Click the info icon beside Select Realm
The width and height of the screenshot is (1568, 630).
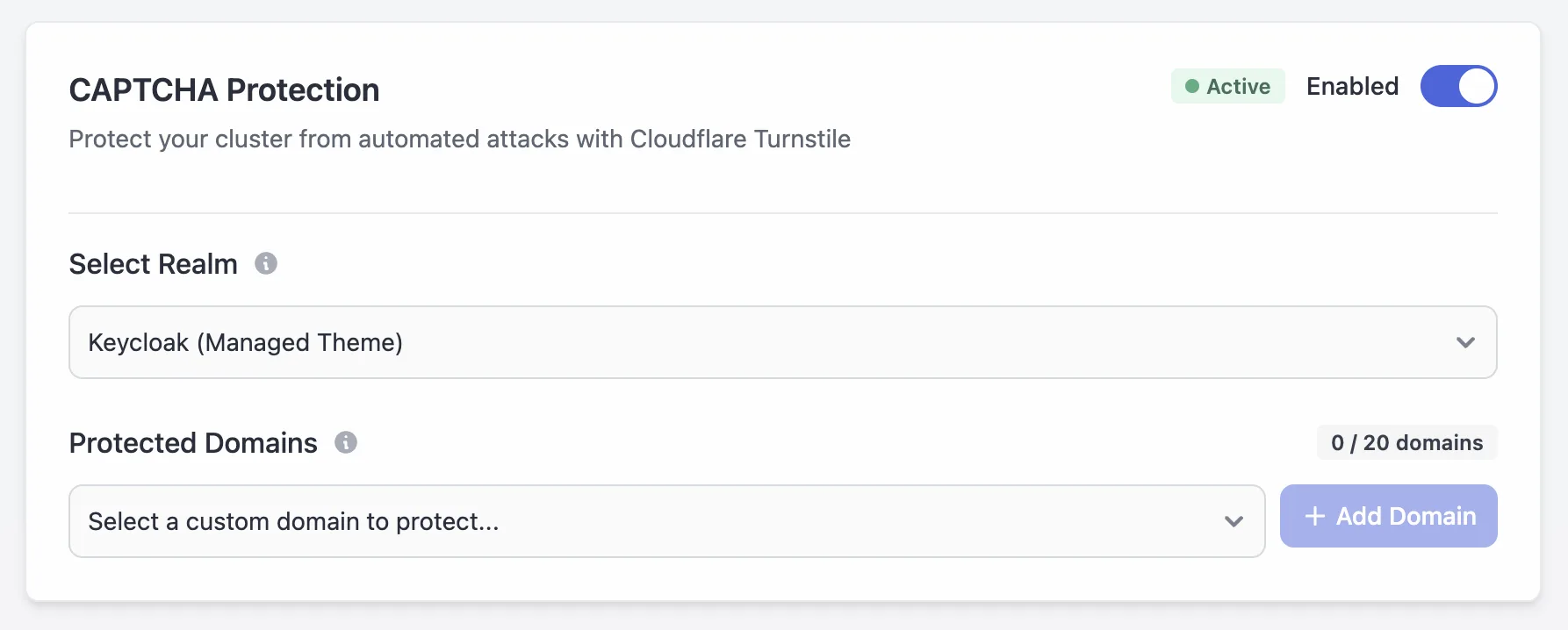[x=266, y=263]
